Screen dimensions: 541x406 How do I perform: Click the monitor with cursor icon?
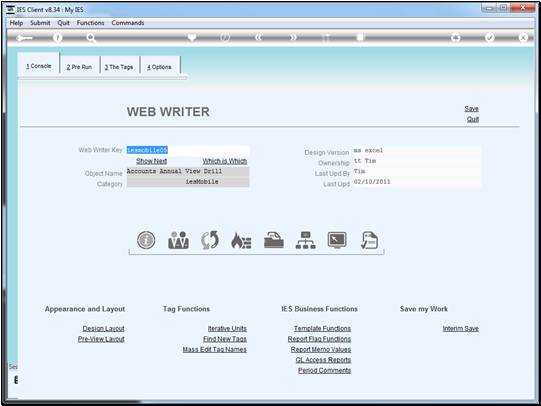click(x=337, y=240)
